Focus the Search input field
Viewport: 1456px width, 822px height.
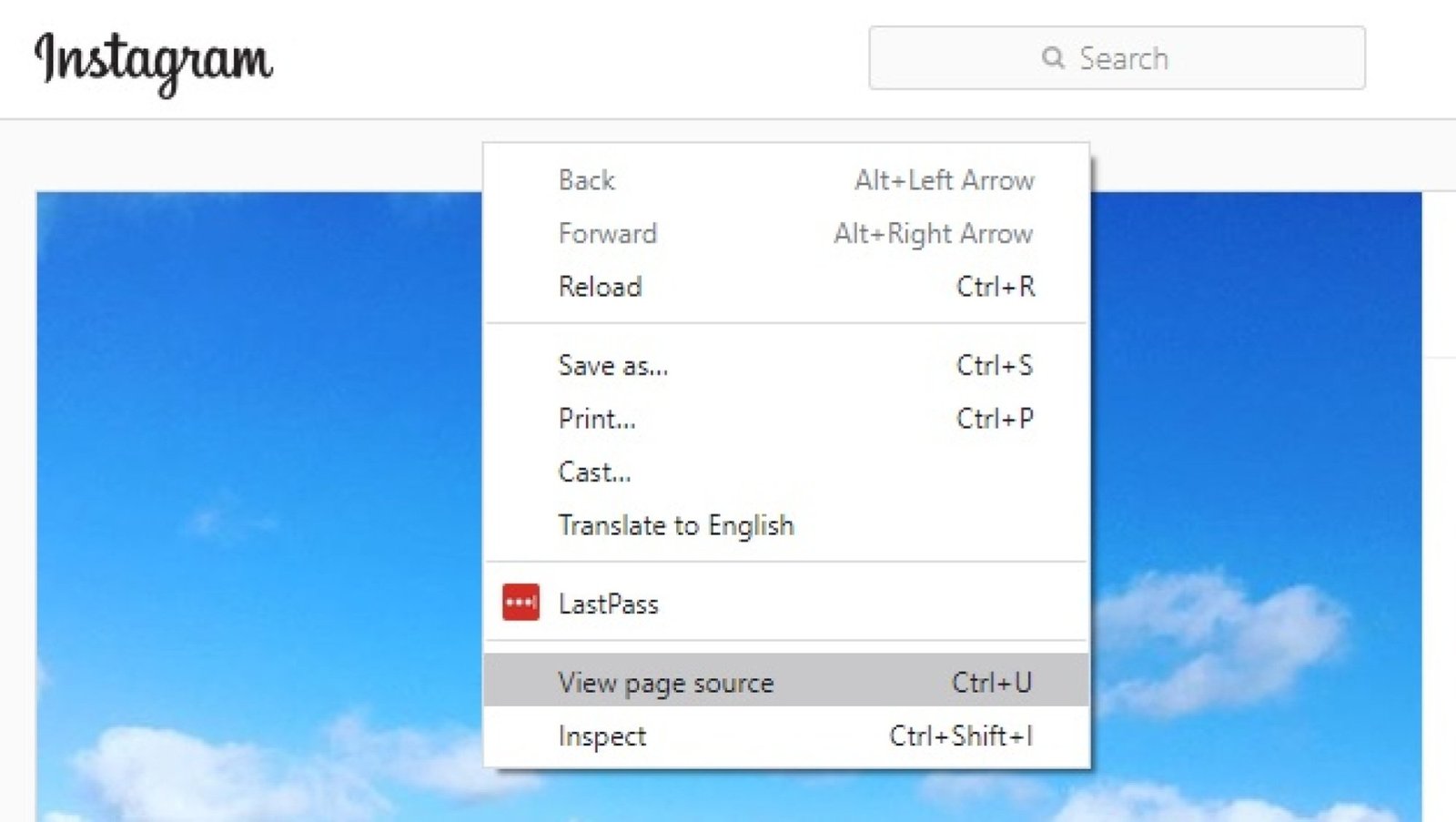[1117, 58]
